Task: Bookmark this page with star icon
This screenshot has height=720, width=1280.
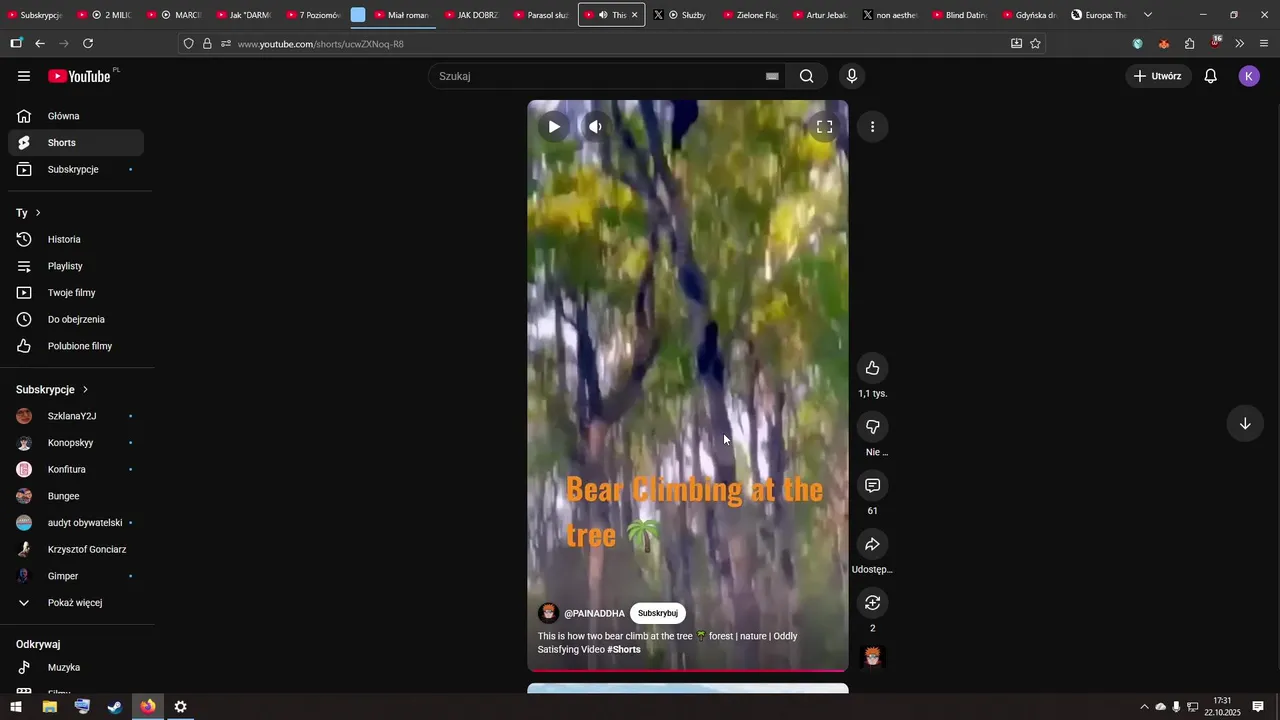Action: [1035, 44]
